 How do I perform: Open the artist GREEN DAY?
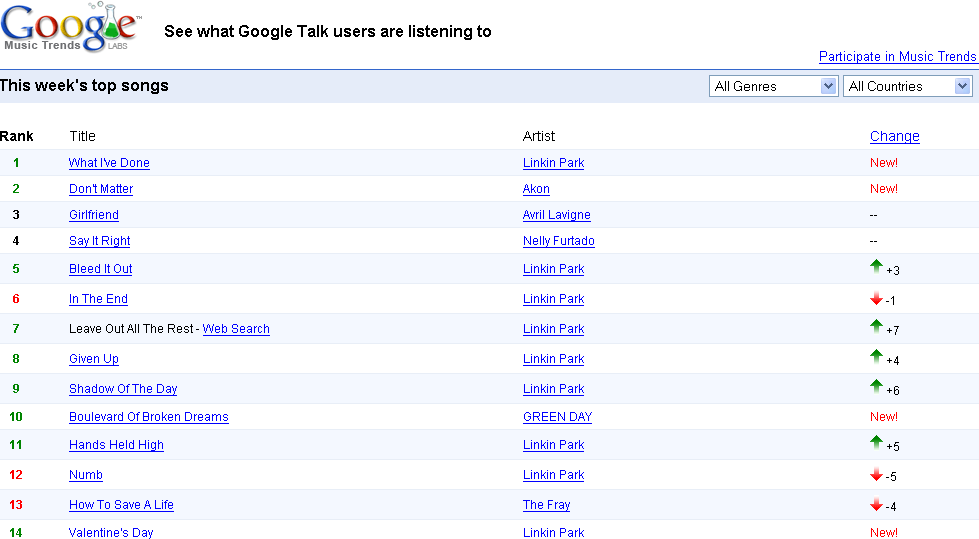tap(558, 417)
